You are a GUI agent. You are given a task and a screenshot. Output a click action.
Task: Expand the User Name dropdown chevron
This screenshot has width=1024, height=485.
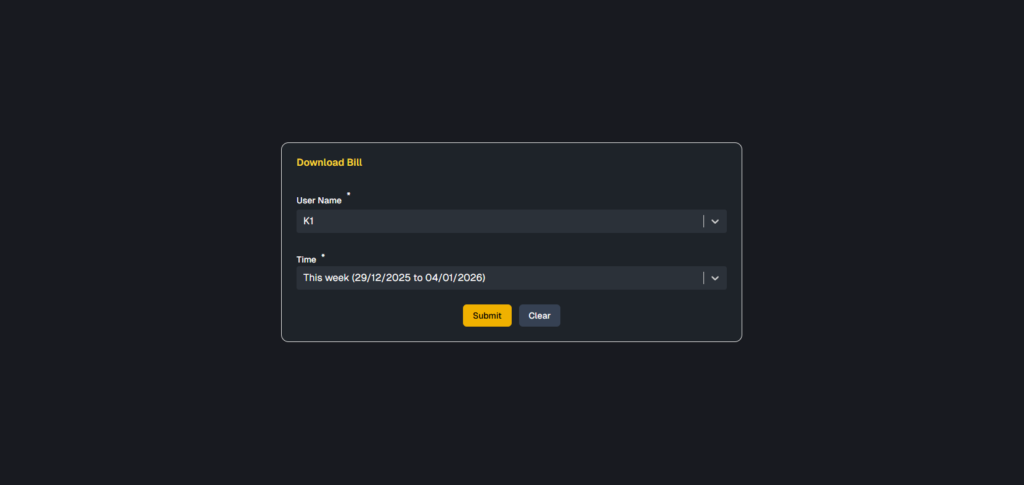point(715,221)
